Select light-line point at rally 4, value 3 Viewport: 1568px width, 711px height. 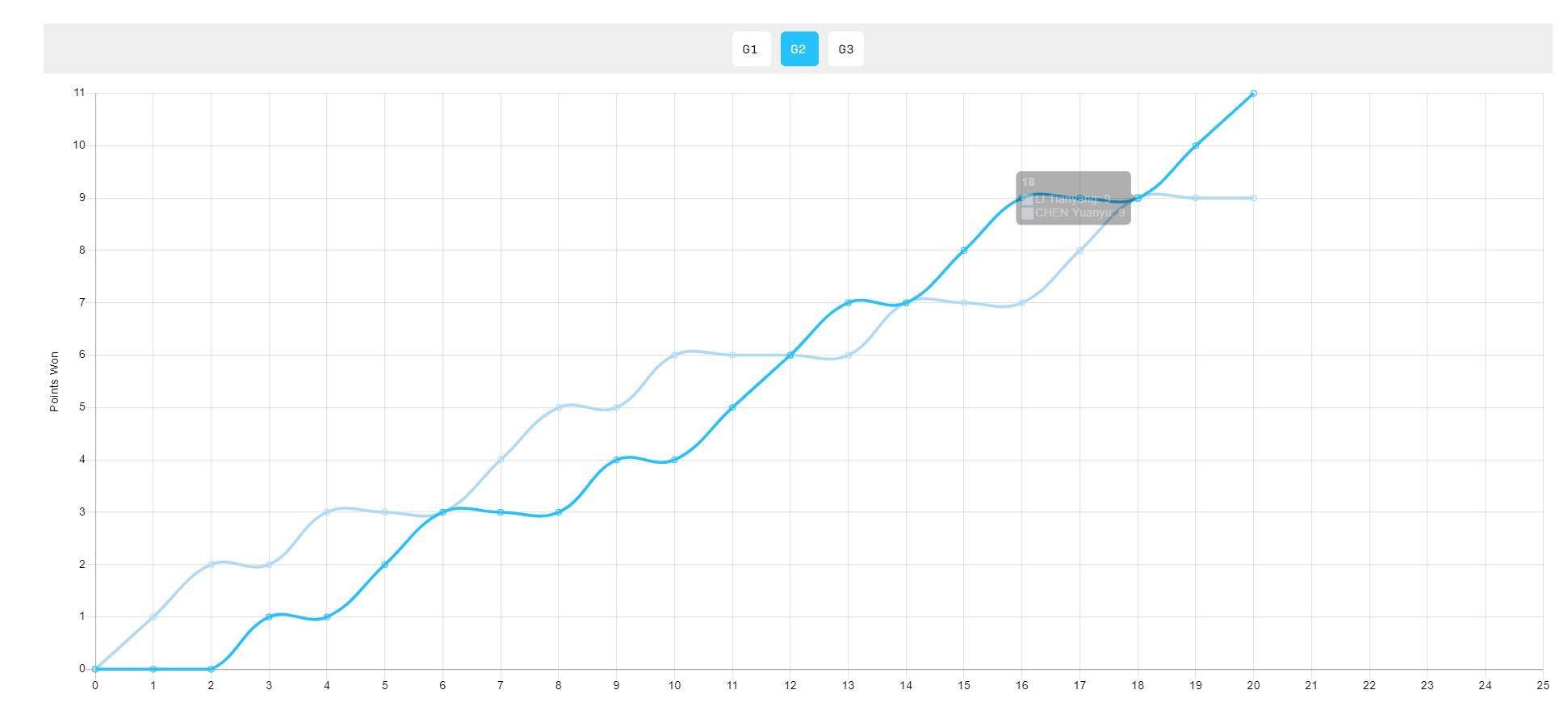pyautogui.click(x=327, y=512)
